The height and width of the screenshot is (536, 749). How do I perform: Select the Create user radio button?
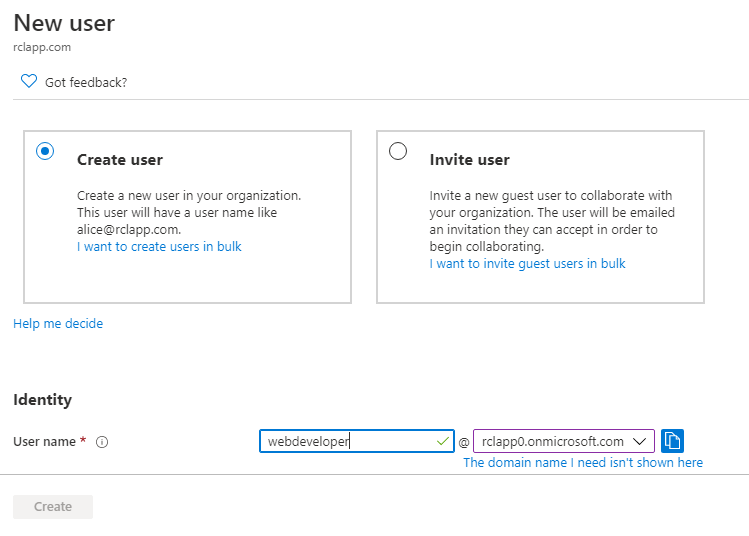[x=45, y=151]
